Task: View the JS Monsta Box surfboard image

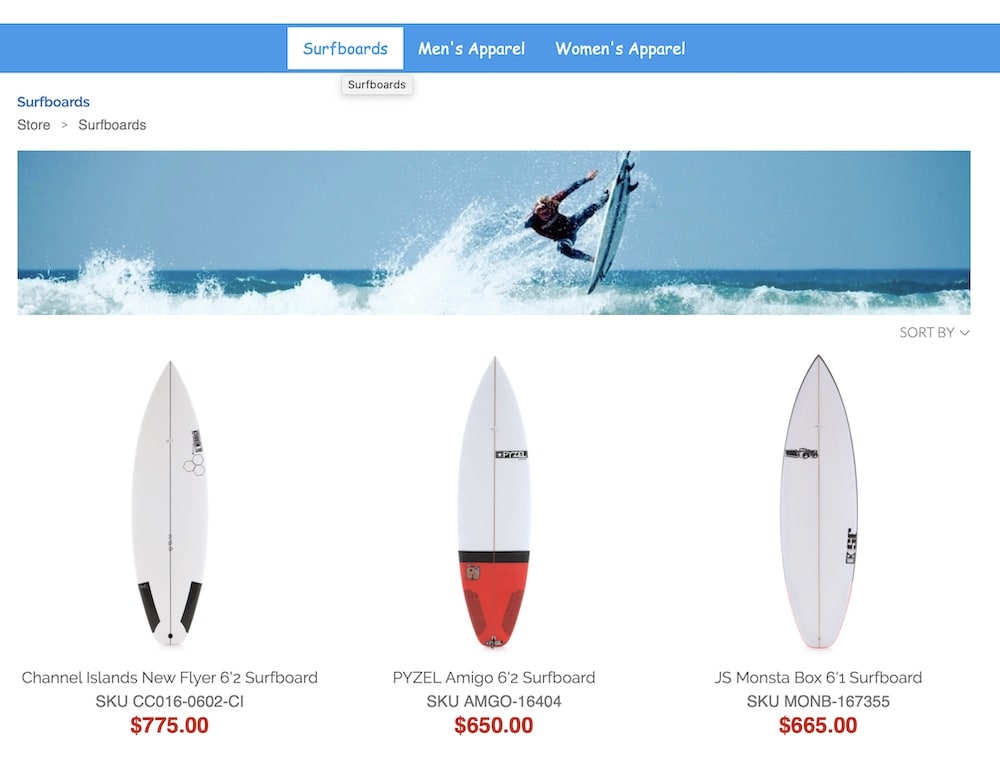Action: point(818,503)
